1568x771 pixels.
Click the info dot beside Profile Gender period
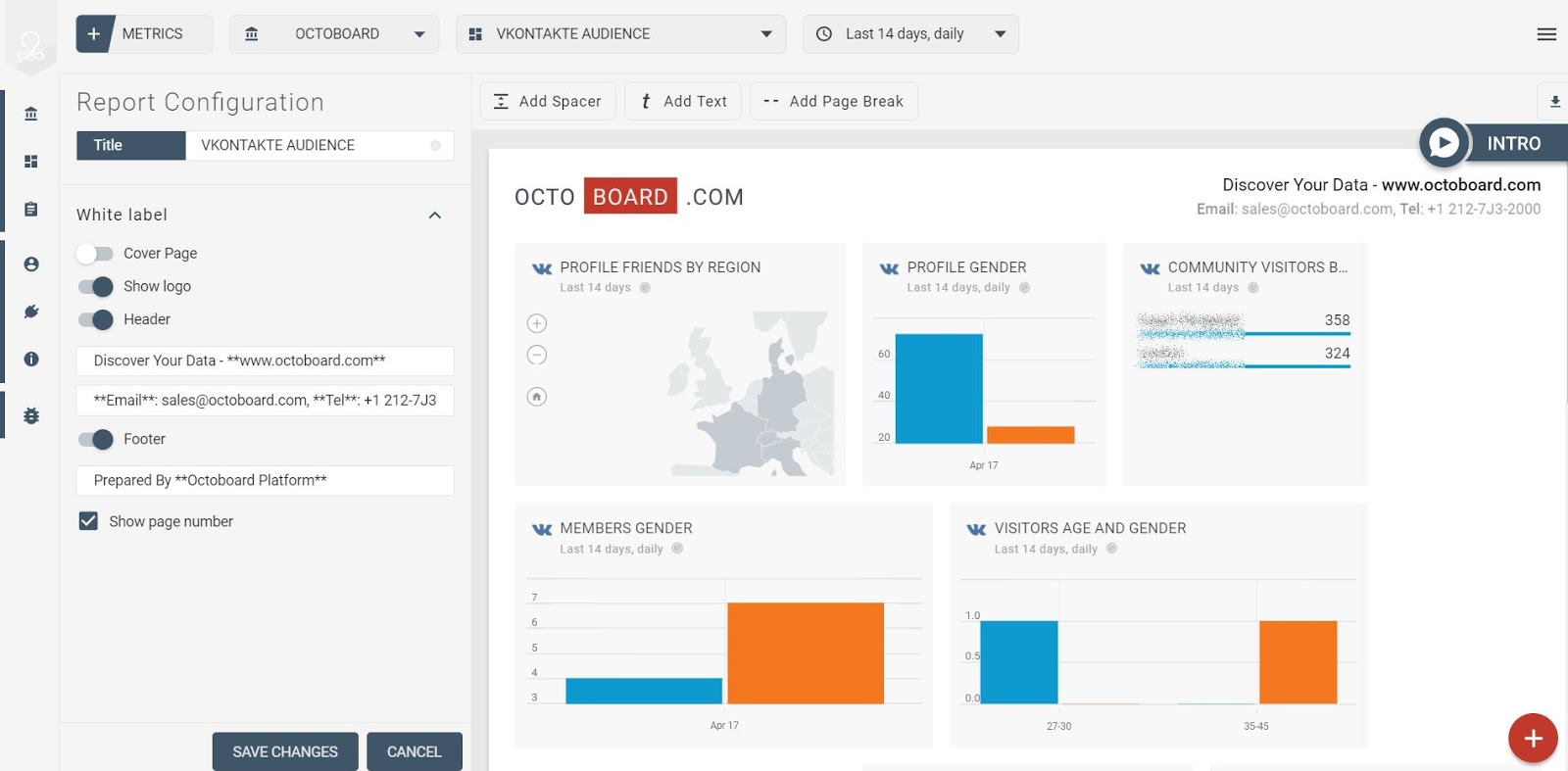[x=1024, y=288]
